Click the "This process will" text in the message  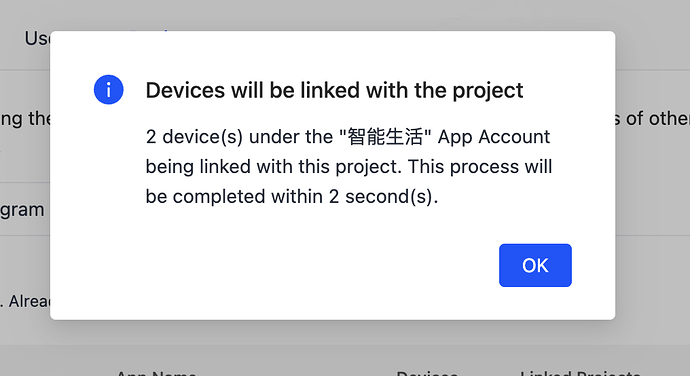point(480,167)
